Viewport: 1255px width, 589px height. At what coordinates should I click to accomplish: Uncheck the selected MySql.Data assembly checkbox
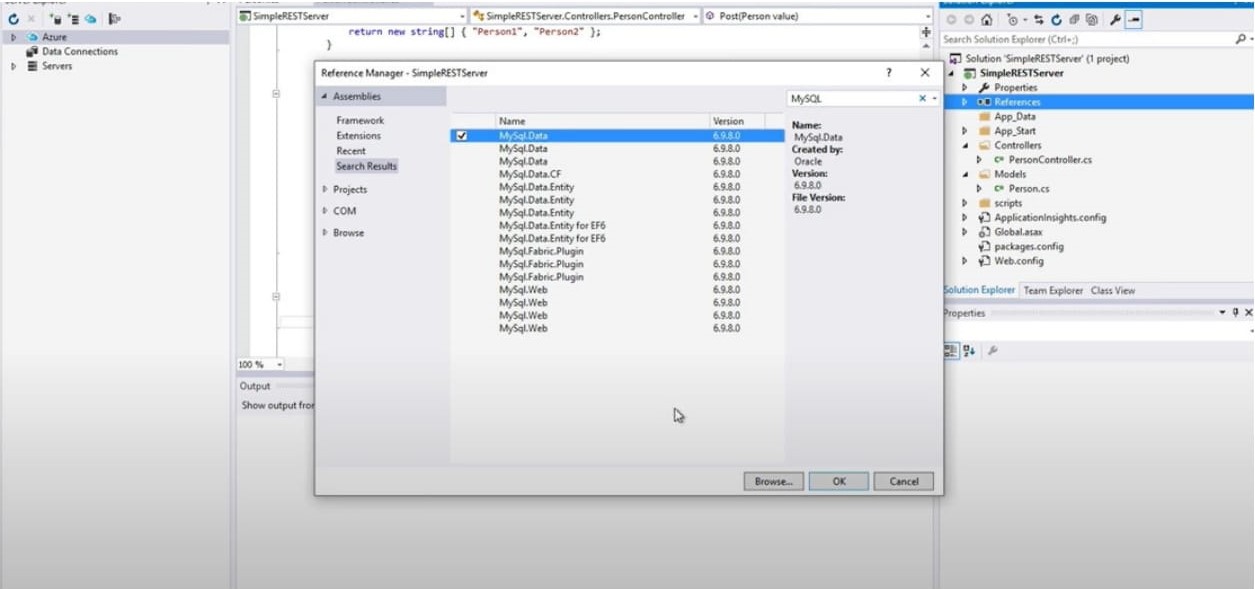click(x=461, y=136)
